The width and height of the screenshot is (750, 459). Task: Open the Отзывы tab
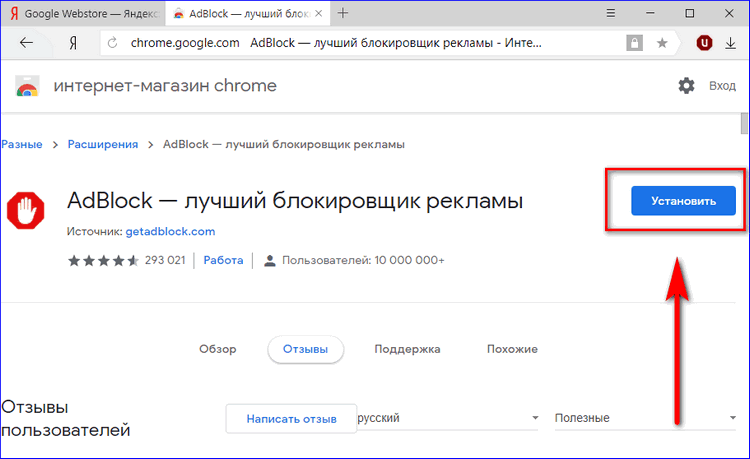(x=305, y=350)
